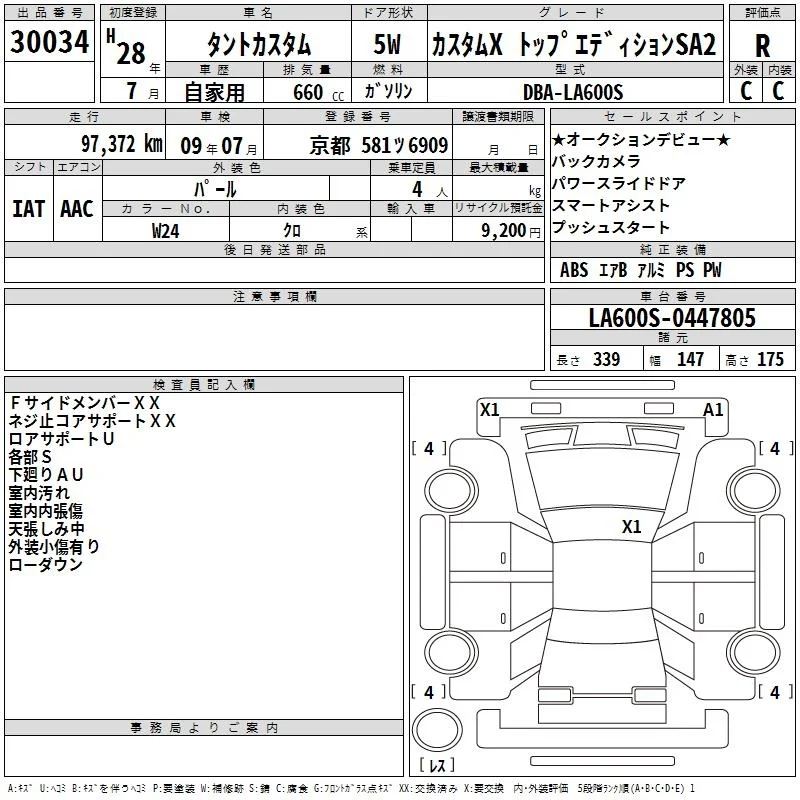This screenshot has width=800, height=800.
Task: Click the A1 damage mark on diagram
Action: pos(713,409)
